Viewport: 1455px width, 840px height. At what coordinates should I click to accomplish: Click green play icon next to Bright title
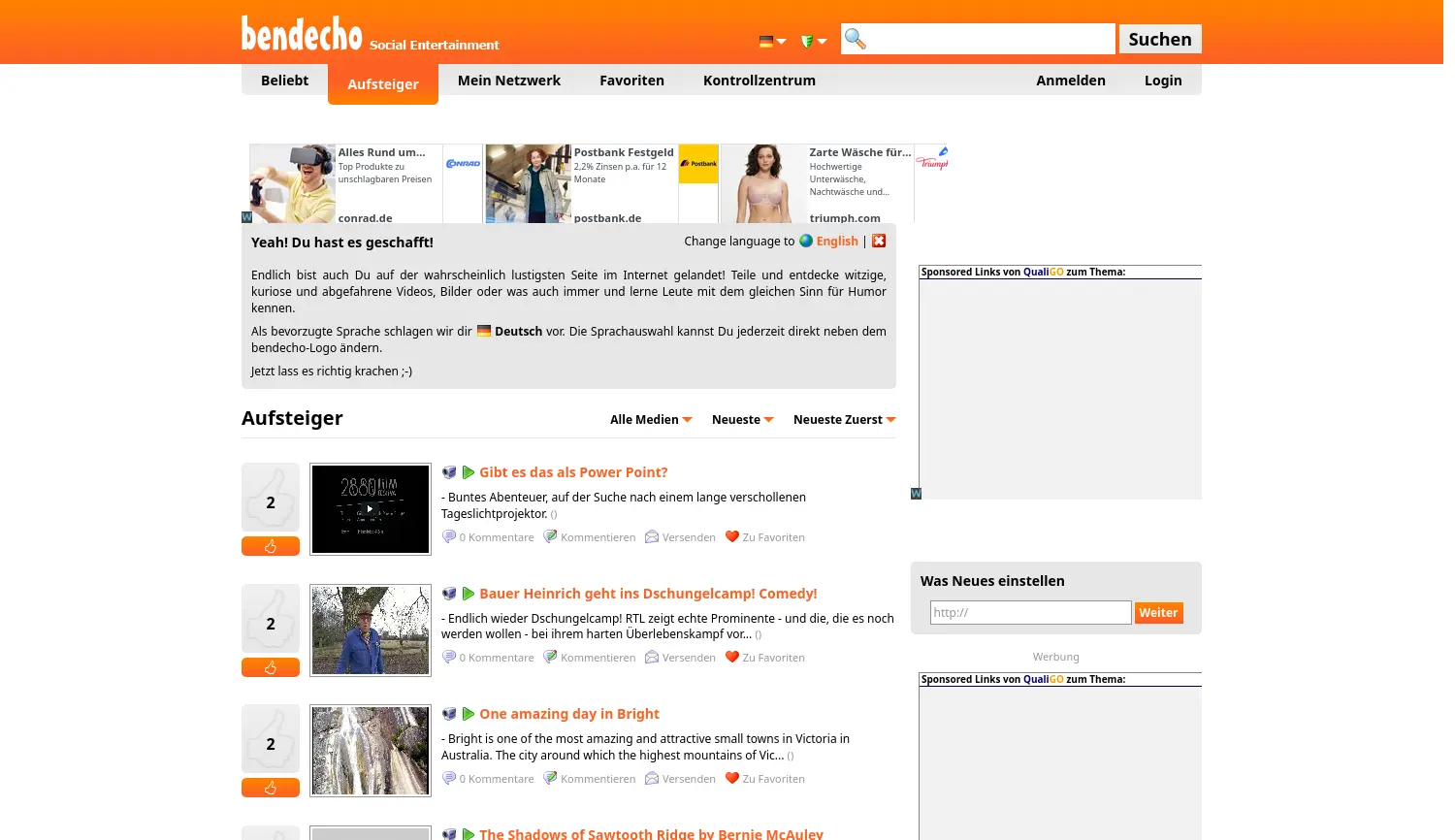point(469,714)
